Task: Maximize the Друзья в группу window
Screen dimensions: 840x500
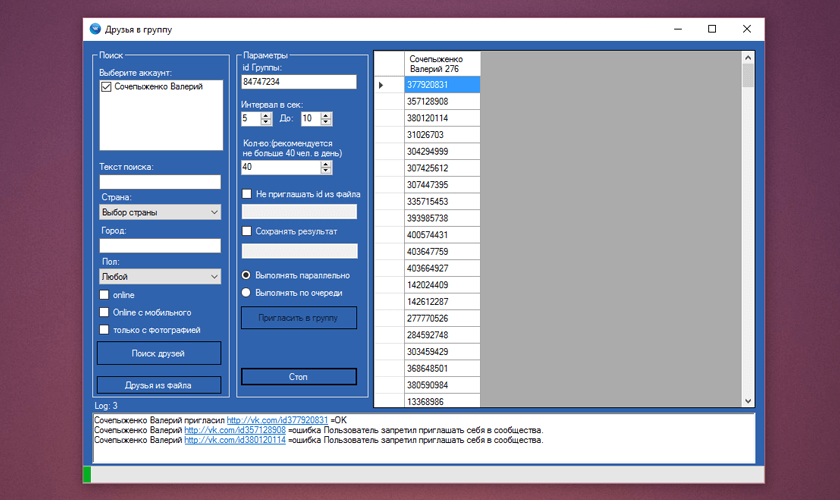Action: click(712, 29)
